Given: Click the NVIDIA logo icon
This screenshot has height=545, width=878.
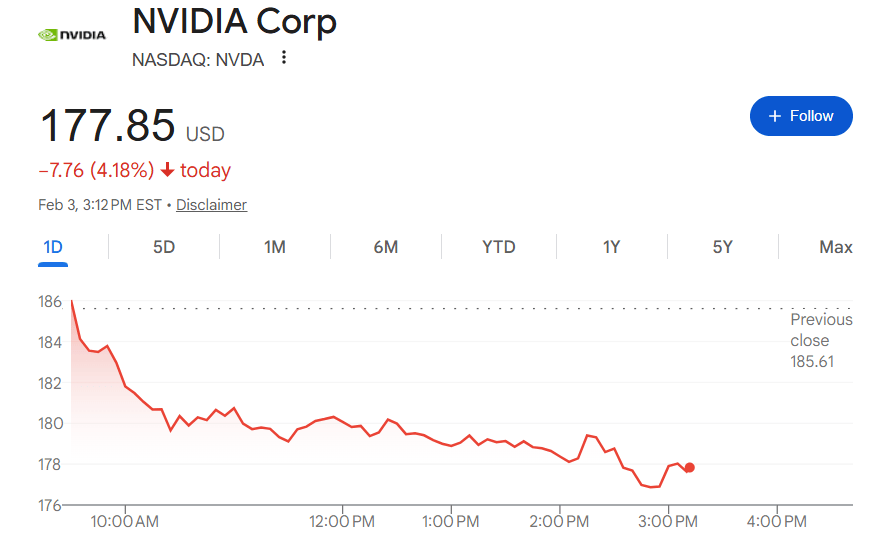Looking at the screenshot, I should [71, 35].
